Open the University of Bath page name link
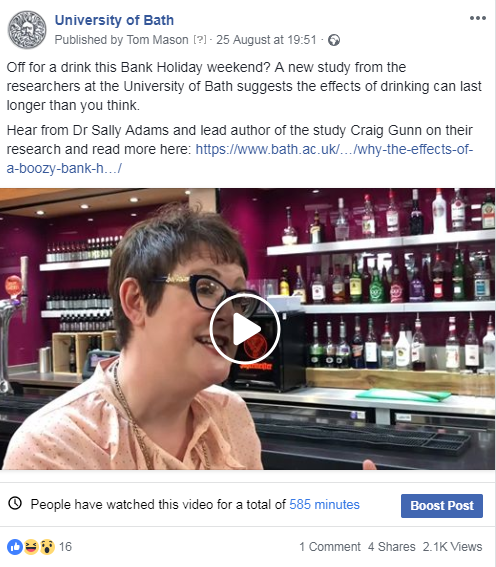This screenshot has width=496, height=567. 114,20
